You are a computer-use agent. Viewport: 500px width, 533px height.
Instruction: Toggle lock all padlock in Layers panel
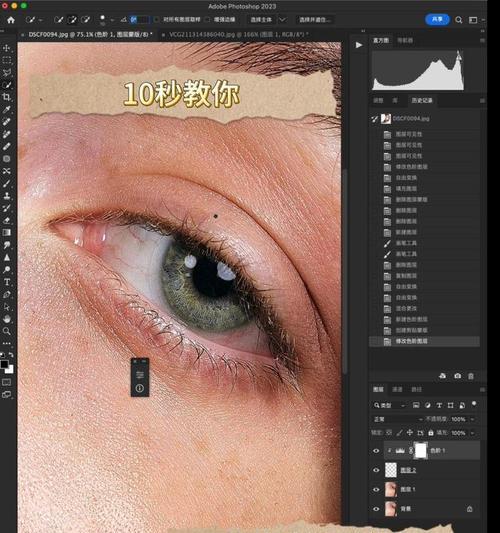431,433
